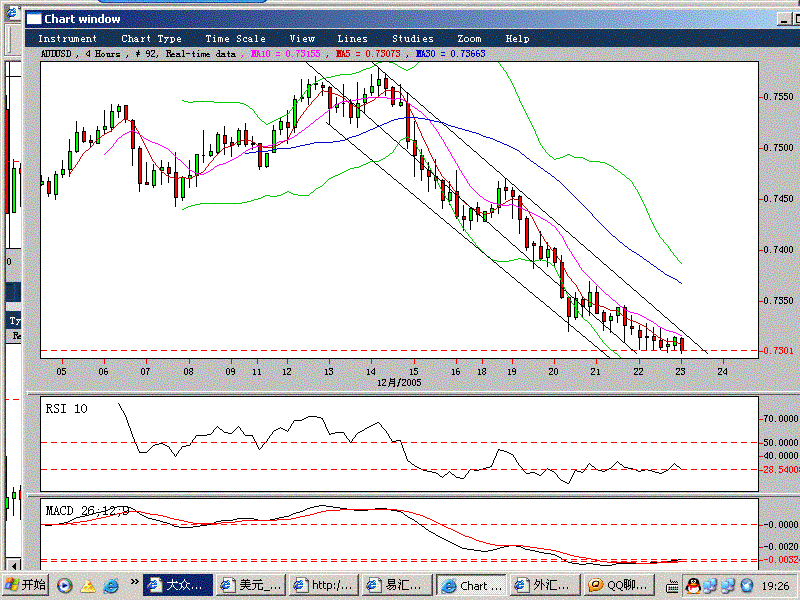800x600 pixels.
Task: Click date 23 on the time axis
Action: 680,371
